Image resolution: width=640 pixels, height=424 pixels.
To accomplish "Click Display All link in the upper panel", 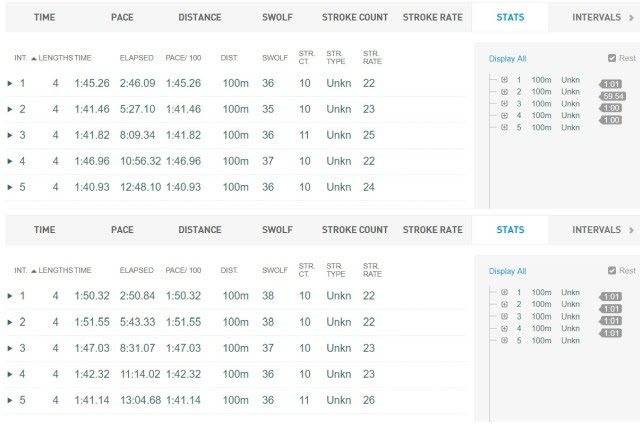I will [507, 59].
